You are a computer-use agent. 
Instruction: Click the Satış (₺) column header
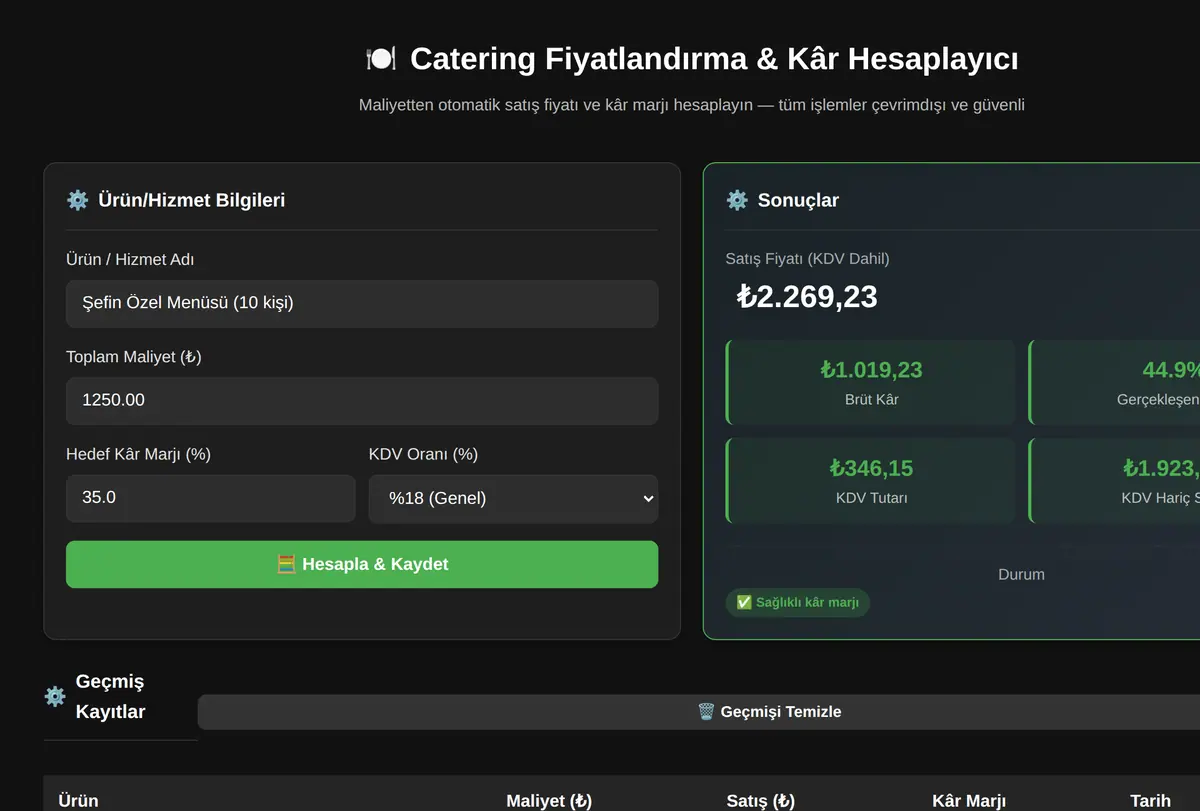[761, 801]
